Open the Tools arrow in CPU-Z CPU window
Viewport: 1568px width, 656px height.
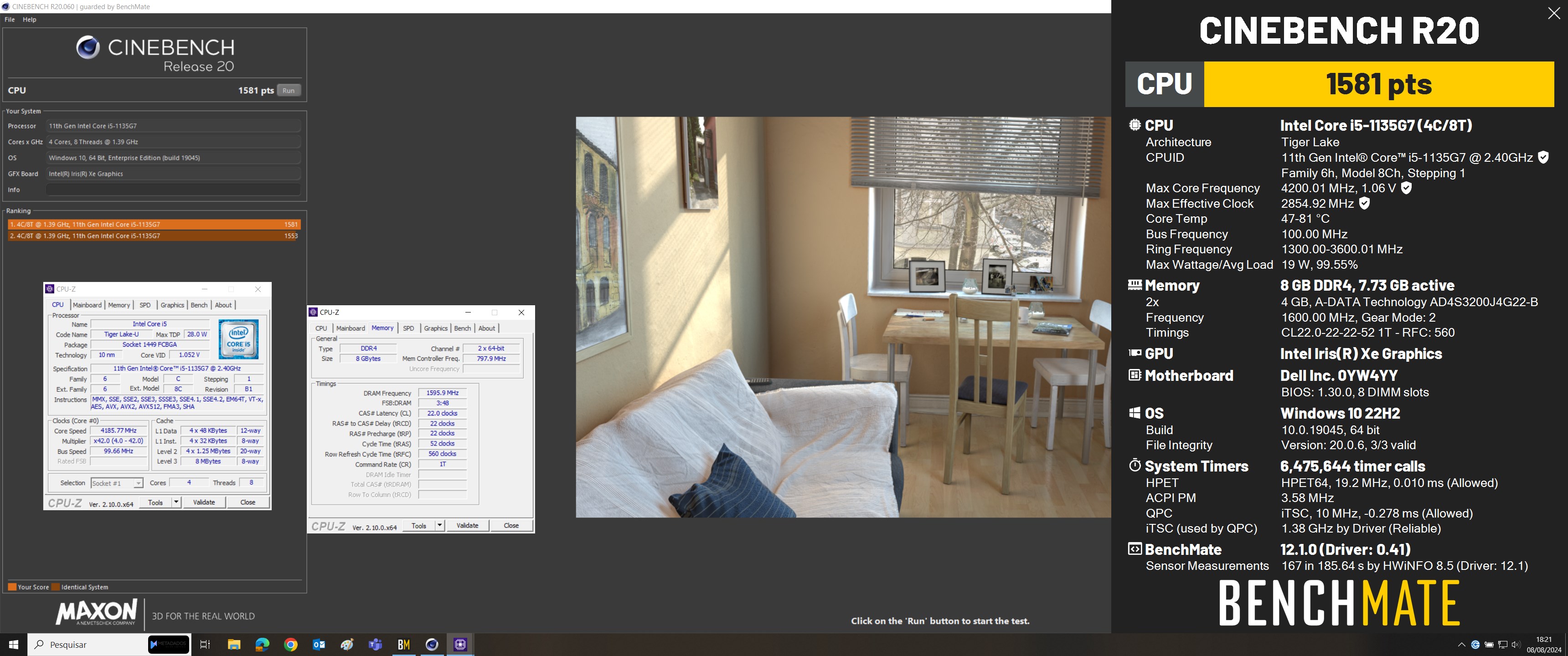176,502
